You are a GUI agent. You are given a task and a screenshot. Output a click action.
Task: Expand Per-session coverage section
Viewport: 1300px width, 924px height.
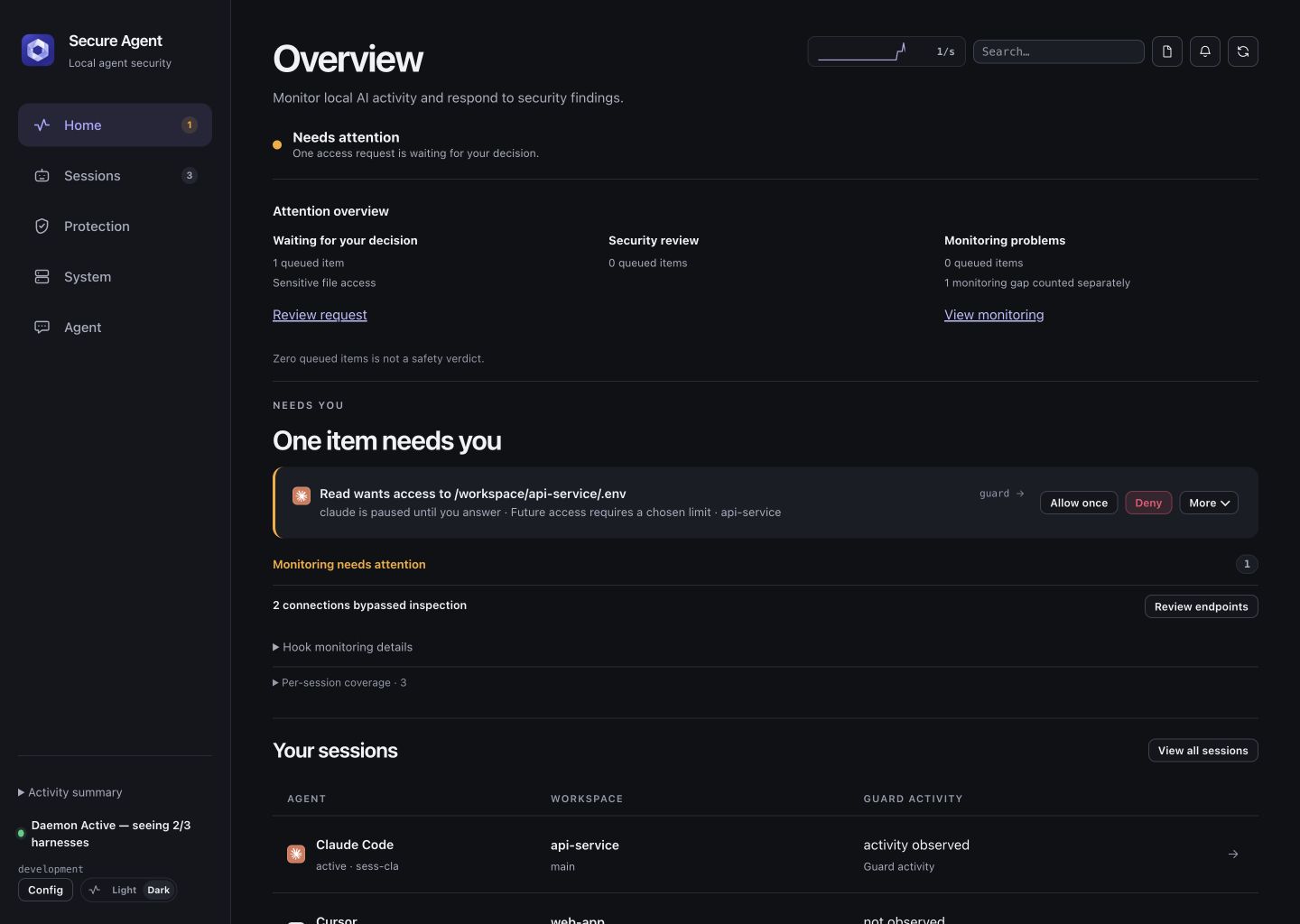[x=339, y=682]
